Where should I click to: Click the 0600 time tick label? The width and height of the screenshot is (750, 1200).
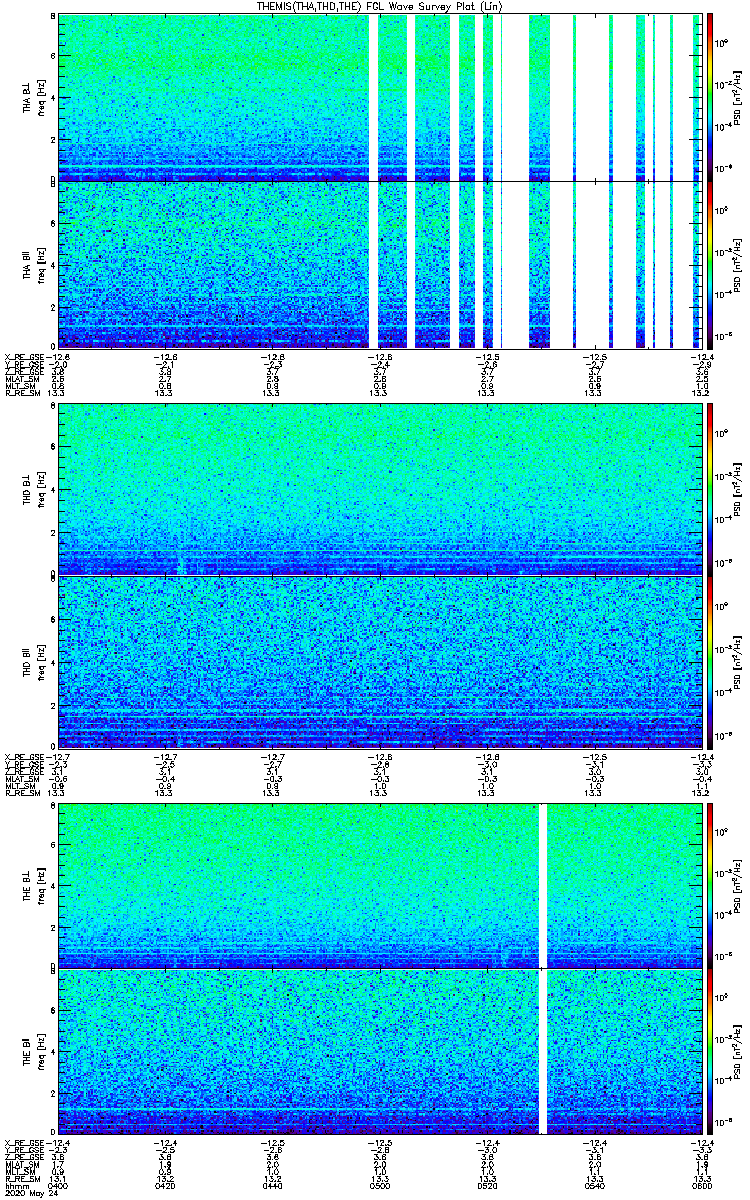pyautogui.click(x=700, y=1187)
